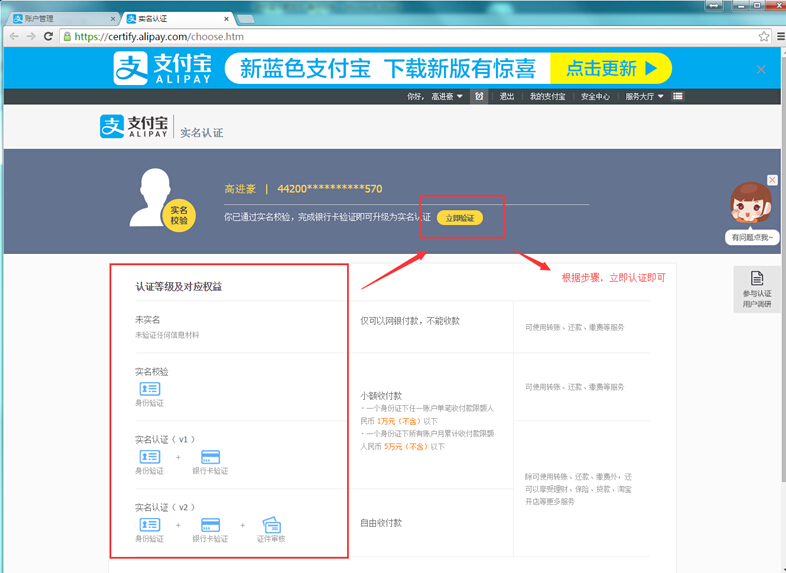
Task: Select the 实名认证 browser tab
Action: click(x=176, y=19)
